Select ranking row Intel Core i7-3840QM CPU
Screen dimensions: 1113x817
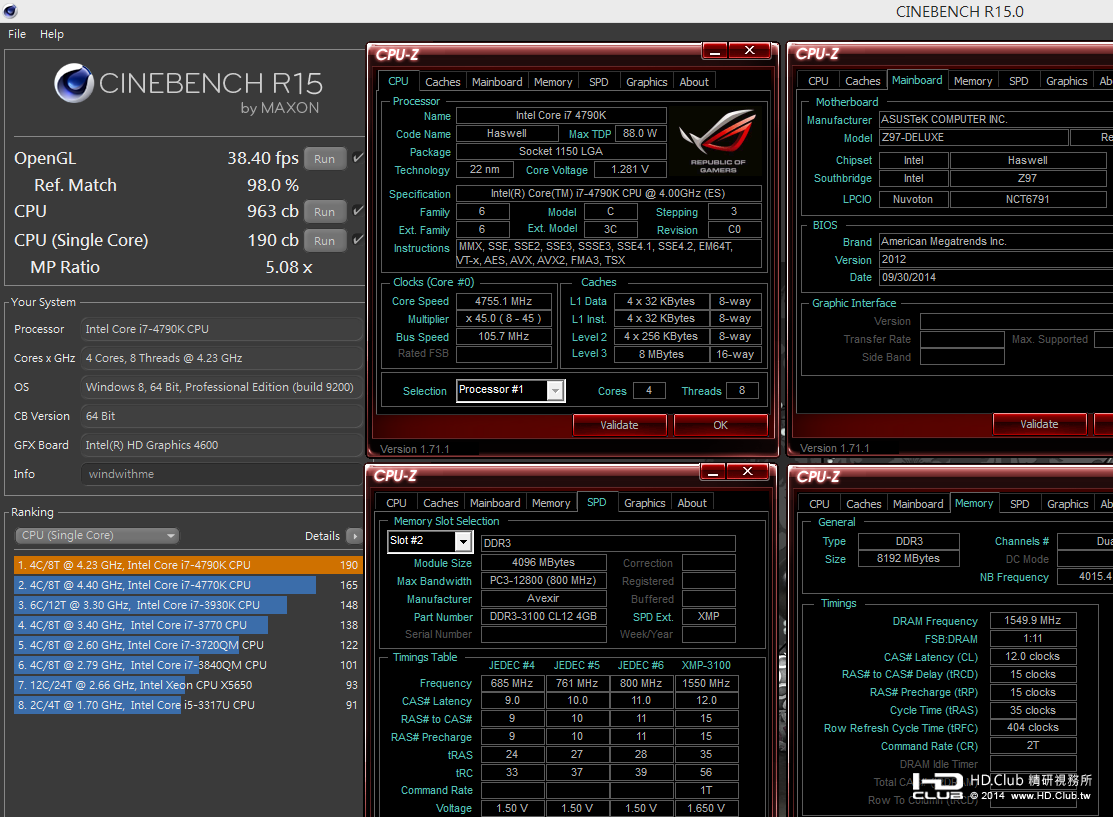tap(188, 665)
